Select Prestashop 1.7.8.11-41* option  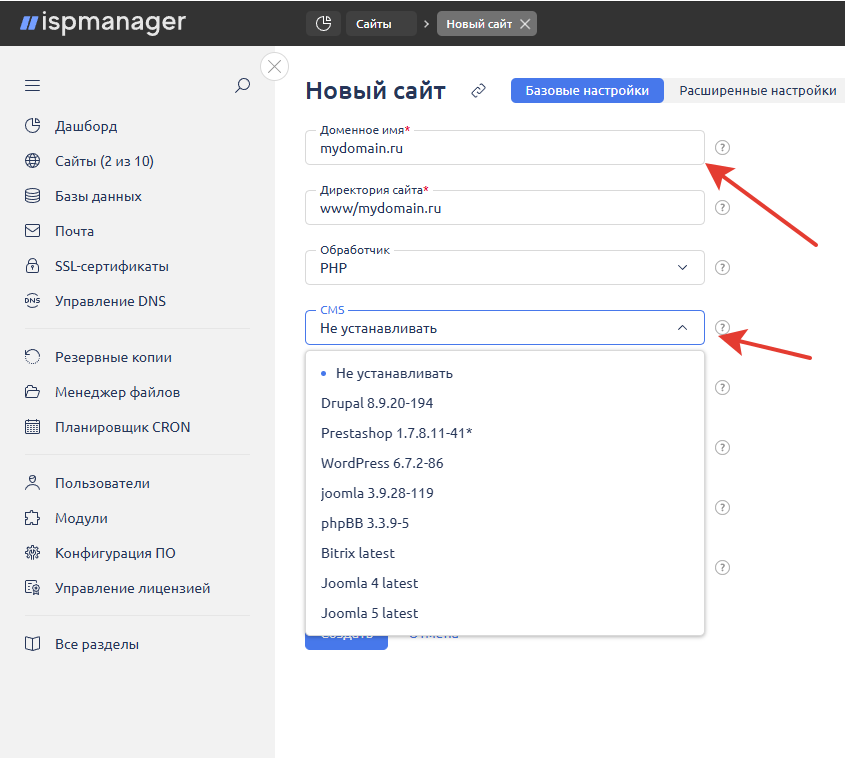[505, 433]
